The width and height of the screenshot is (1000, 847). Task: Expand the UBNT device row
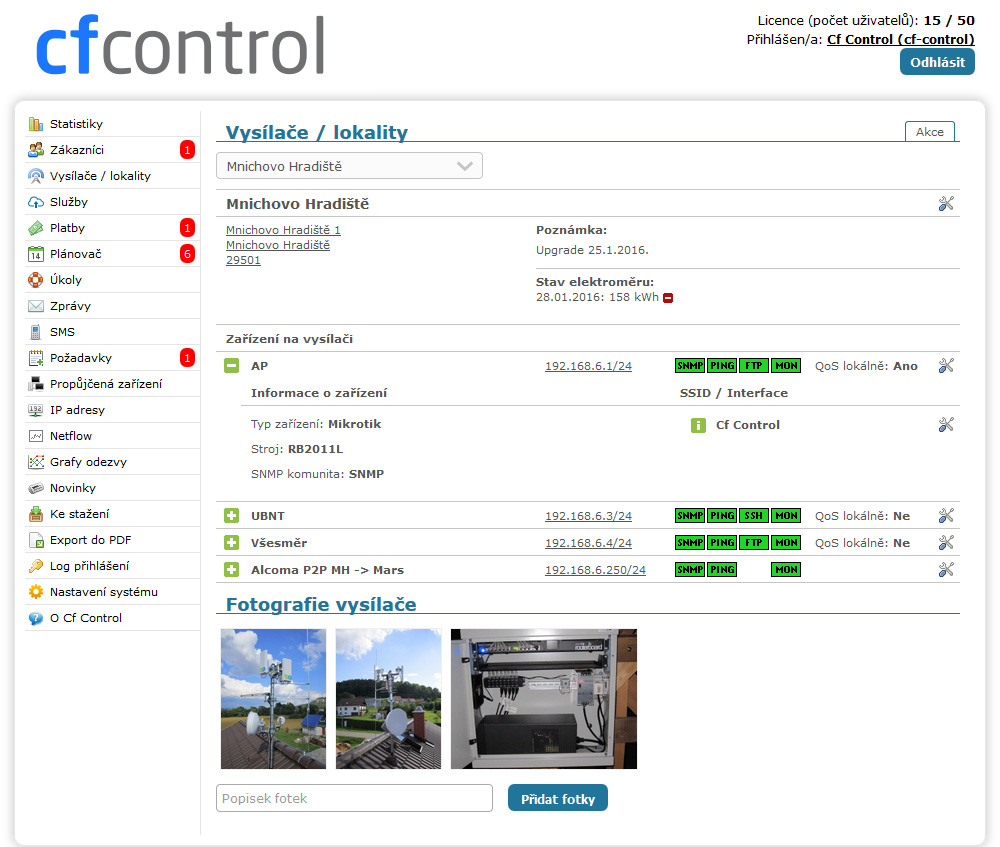tap(232, 516)
